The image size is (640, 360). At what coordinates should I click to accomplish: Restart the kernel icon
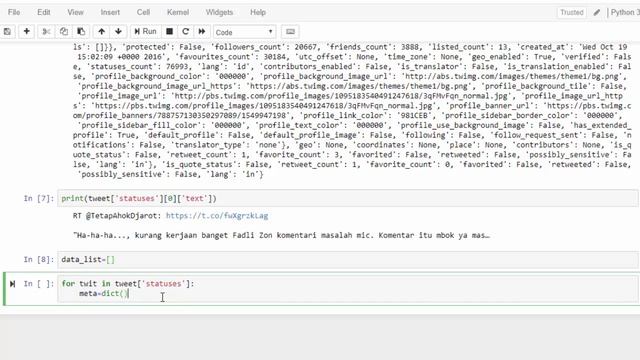coord(186,31)
